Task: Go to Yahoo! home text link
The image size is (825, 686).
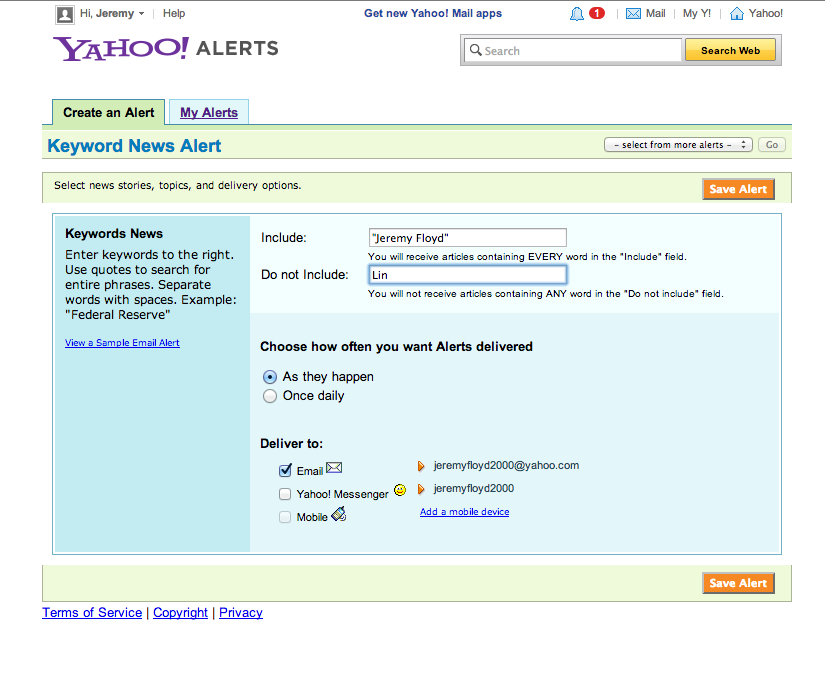Action: click(766, 13)
